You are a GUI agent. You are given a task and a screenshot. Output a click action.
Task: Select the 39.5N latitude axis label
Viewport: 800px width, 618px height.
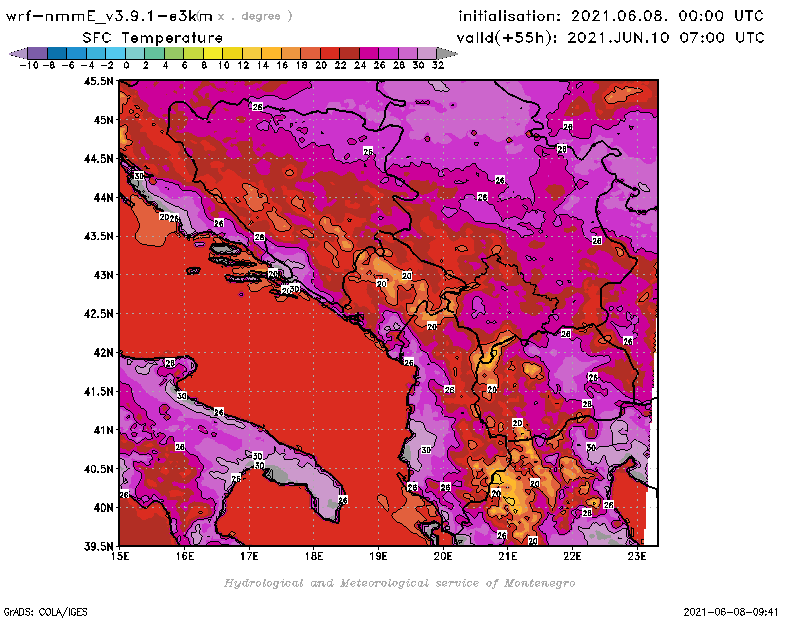point(98,547)
